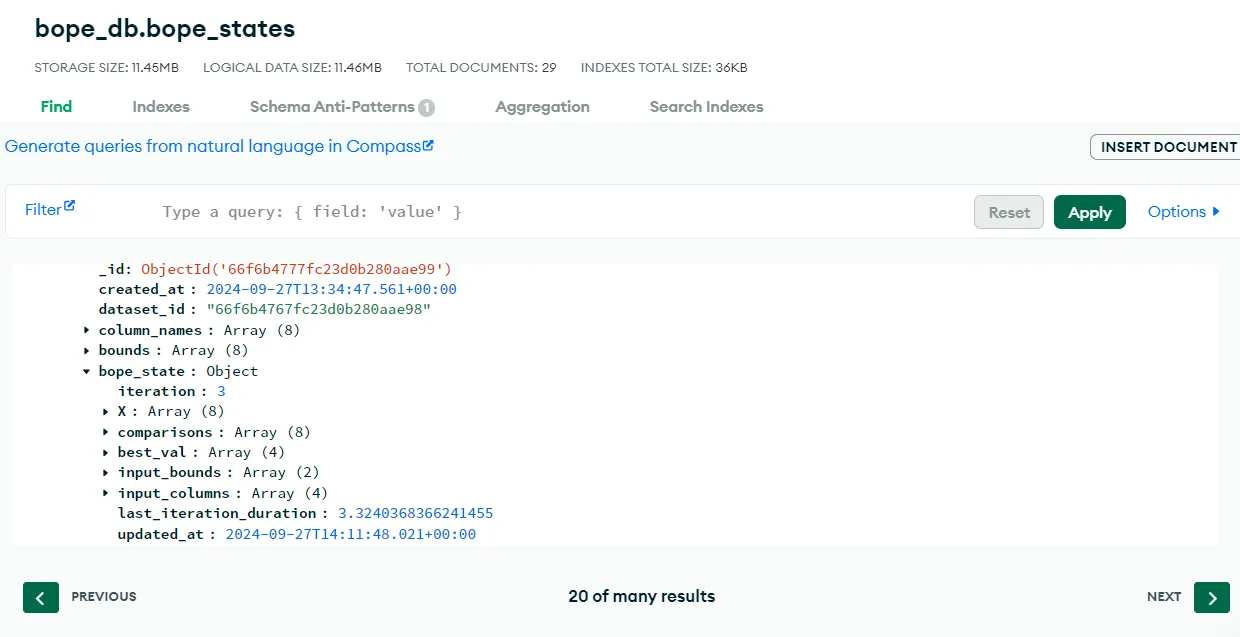The height and width of the screenshot is (637, 1240).
Task: Select the Search Indexes tab
Action: point(706,106)
